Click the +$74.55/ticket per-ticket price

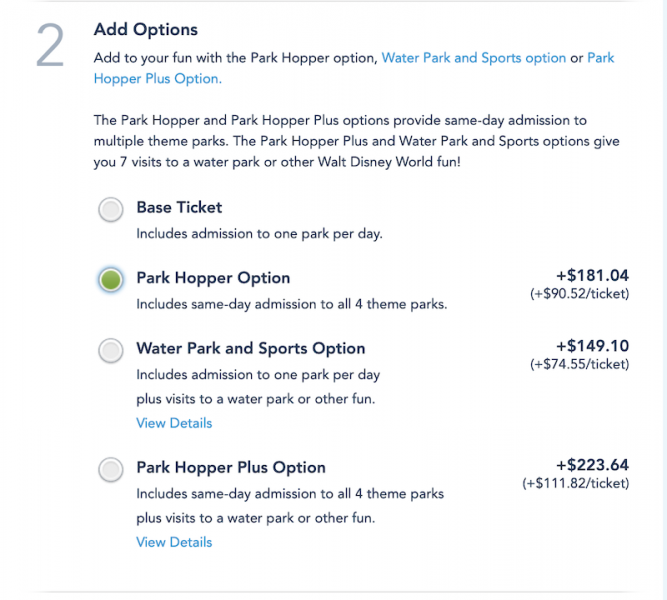pyautogui.click(x=579, y=365)
